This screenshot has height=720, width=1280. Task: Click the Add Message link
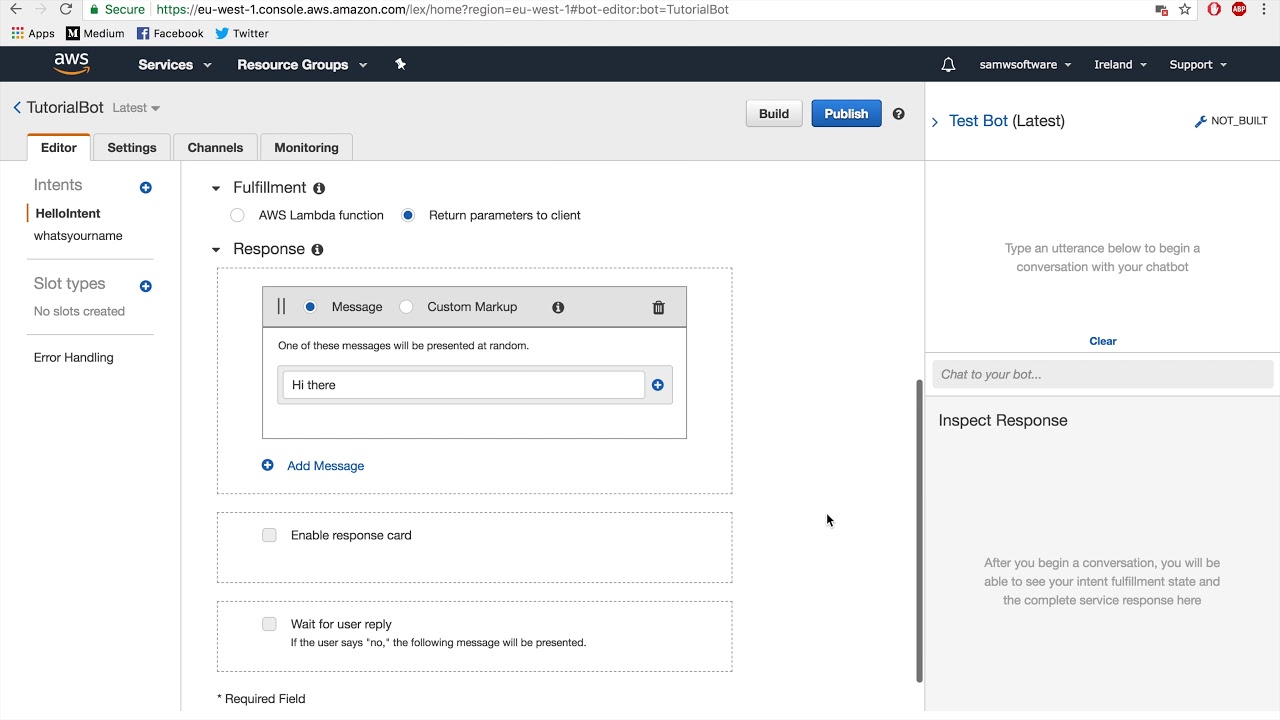[325, 466]
